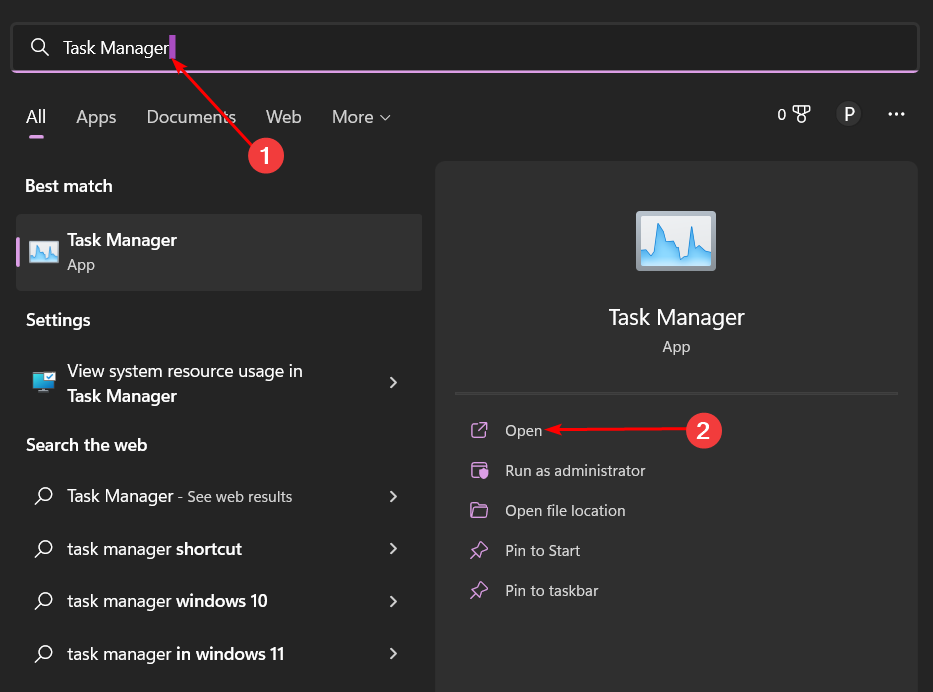Viewport: 933px width, 692px height.
Task: Open 'Task Manager - See web results' suggestion
Action: [219, 496]
